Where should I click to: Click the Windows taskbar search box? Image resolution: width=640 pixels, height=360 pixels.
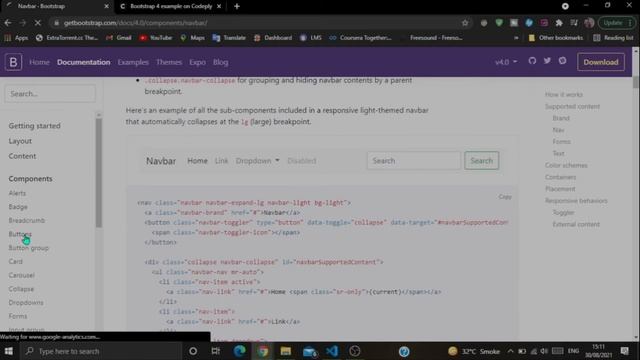100,351
